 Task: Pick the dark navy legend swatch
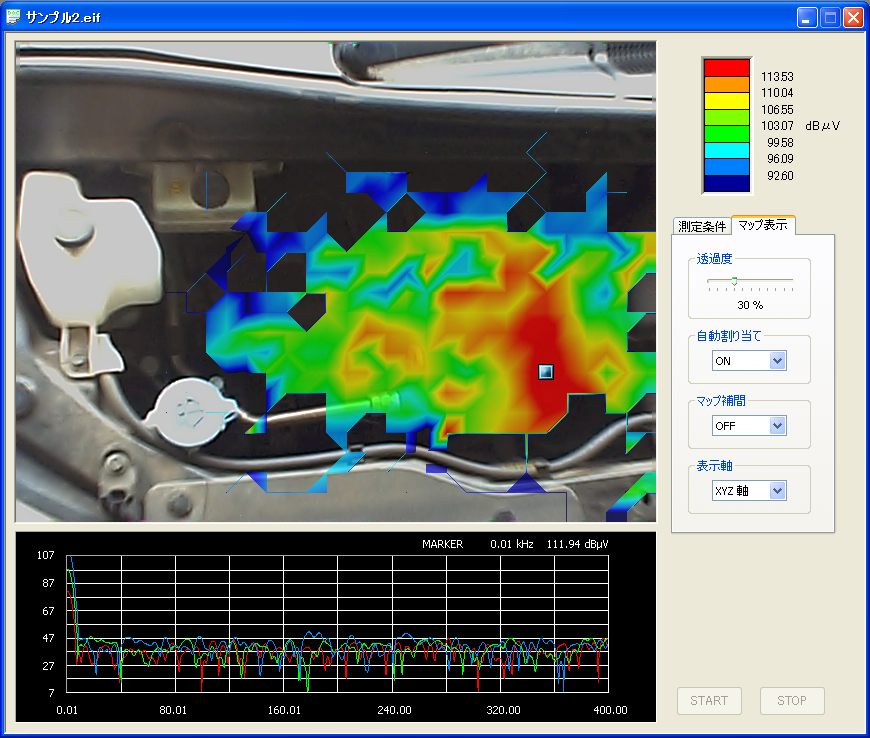726,183
